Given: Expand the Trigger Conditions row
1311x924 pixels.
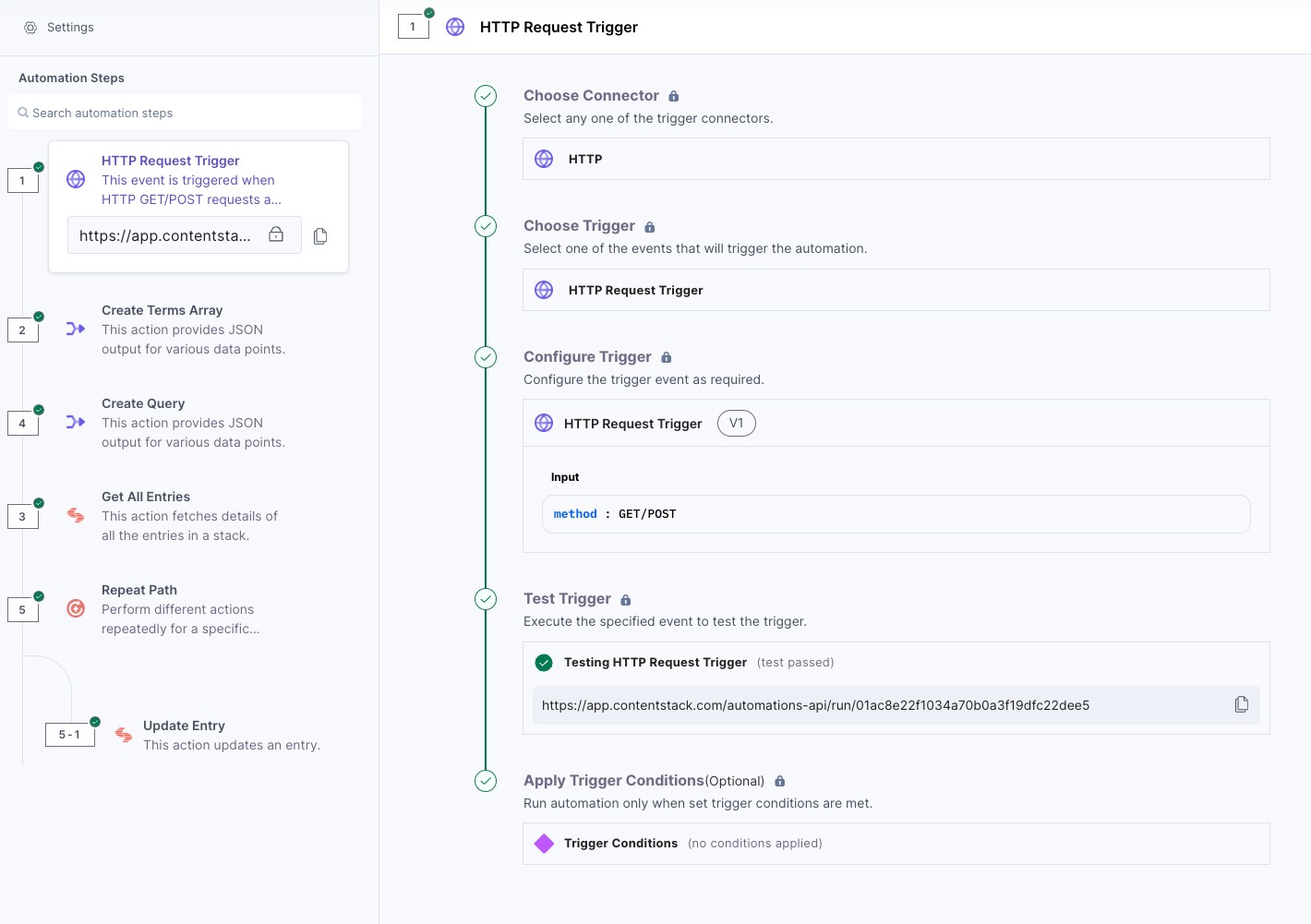Looking at the screenshot, I should (x=896, y=844).
